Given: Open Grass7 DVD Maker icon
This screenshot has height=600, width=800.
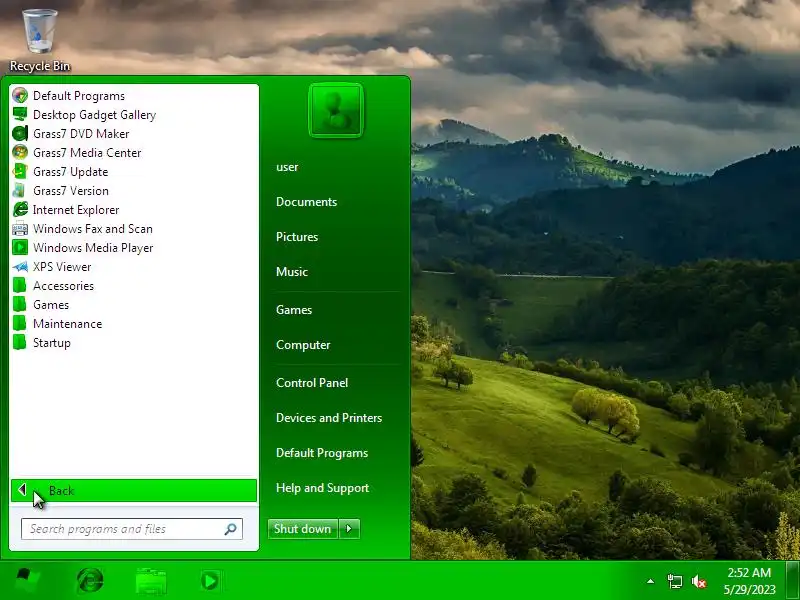Looking at the screenshot, I should point(20,134).
